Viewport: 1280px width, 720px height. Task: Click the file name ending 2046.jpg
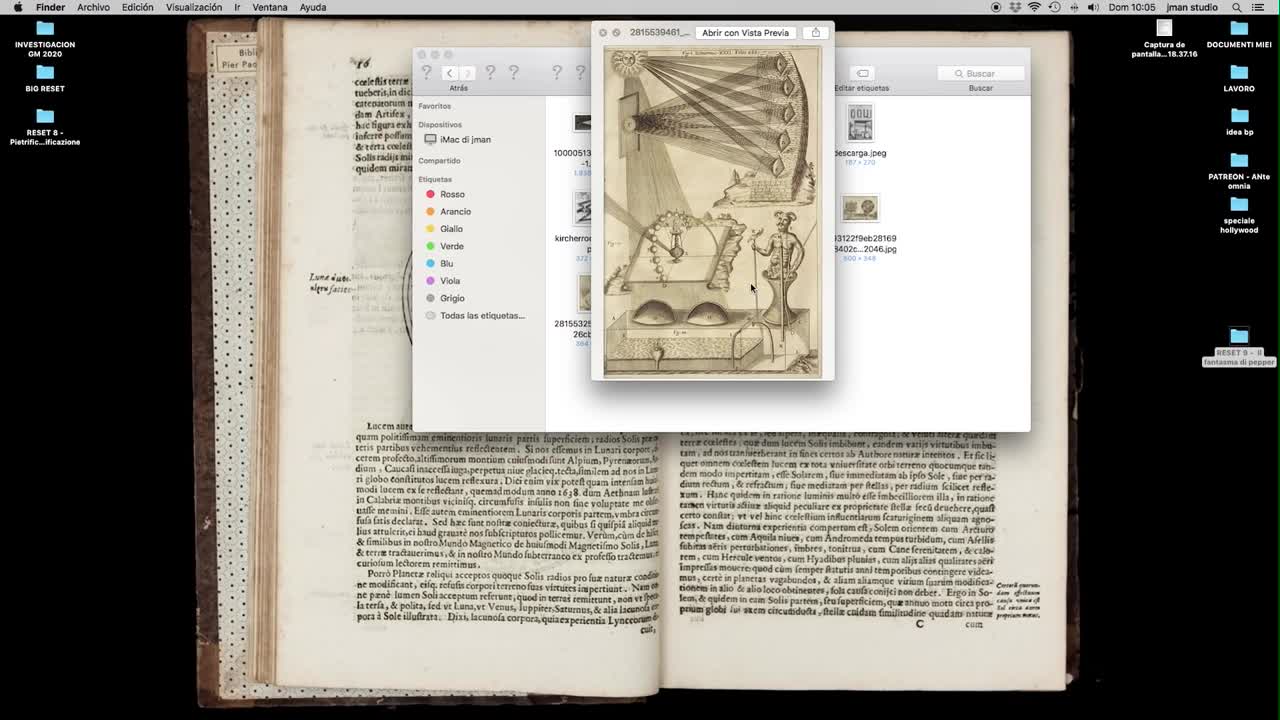[866, 244]
